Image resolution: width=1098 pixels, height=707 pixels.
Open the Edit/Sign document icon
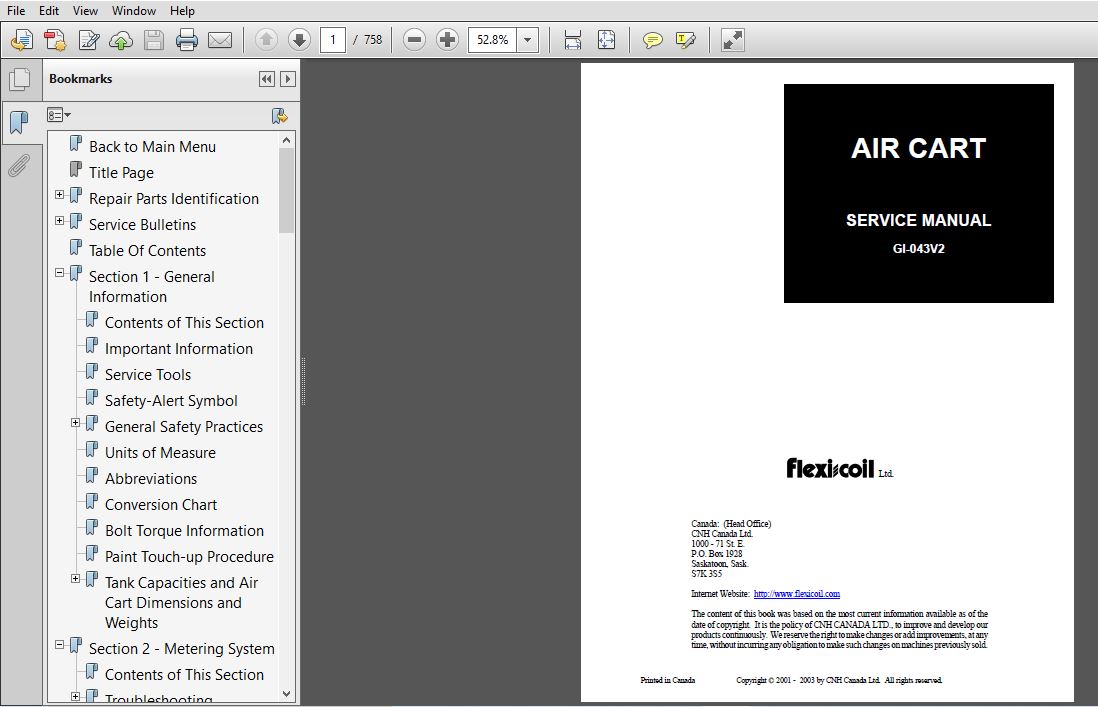click(88, 40)
